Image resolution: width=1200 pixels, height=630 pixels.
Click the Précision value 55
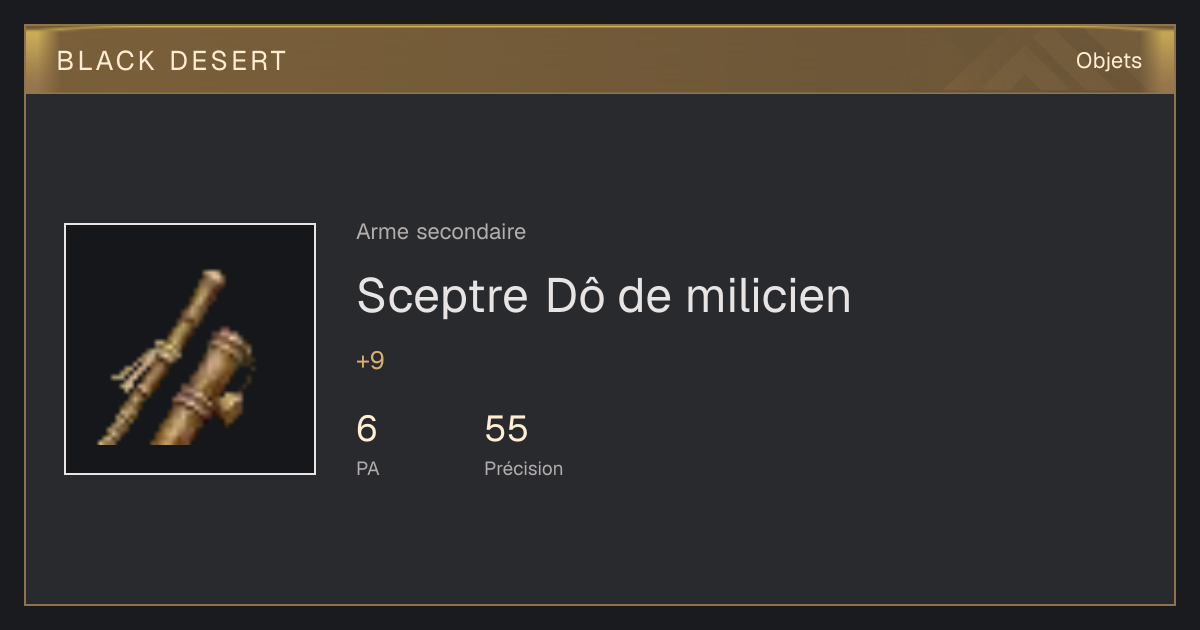pos(506,429)
